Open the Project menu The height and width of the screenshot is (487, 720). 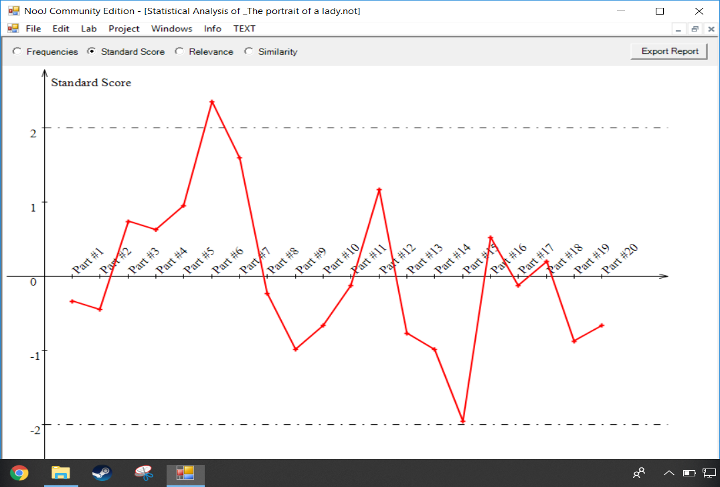[124, 29]
